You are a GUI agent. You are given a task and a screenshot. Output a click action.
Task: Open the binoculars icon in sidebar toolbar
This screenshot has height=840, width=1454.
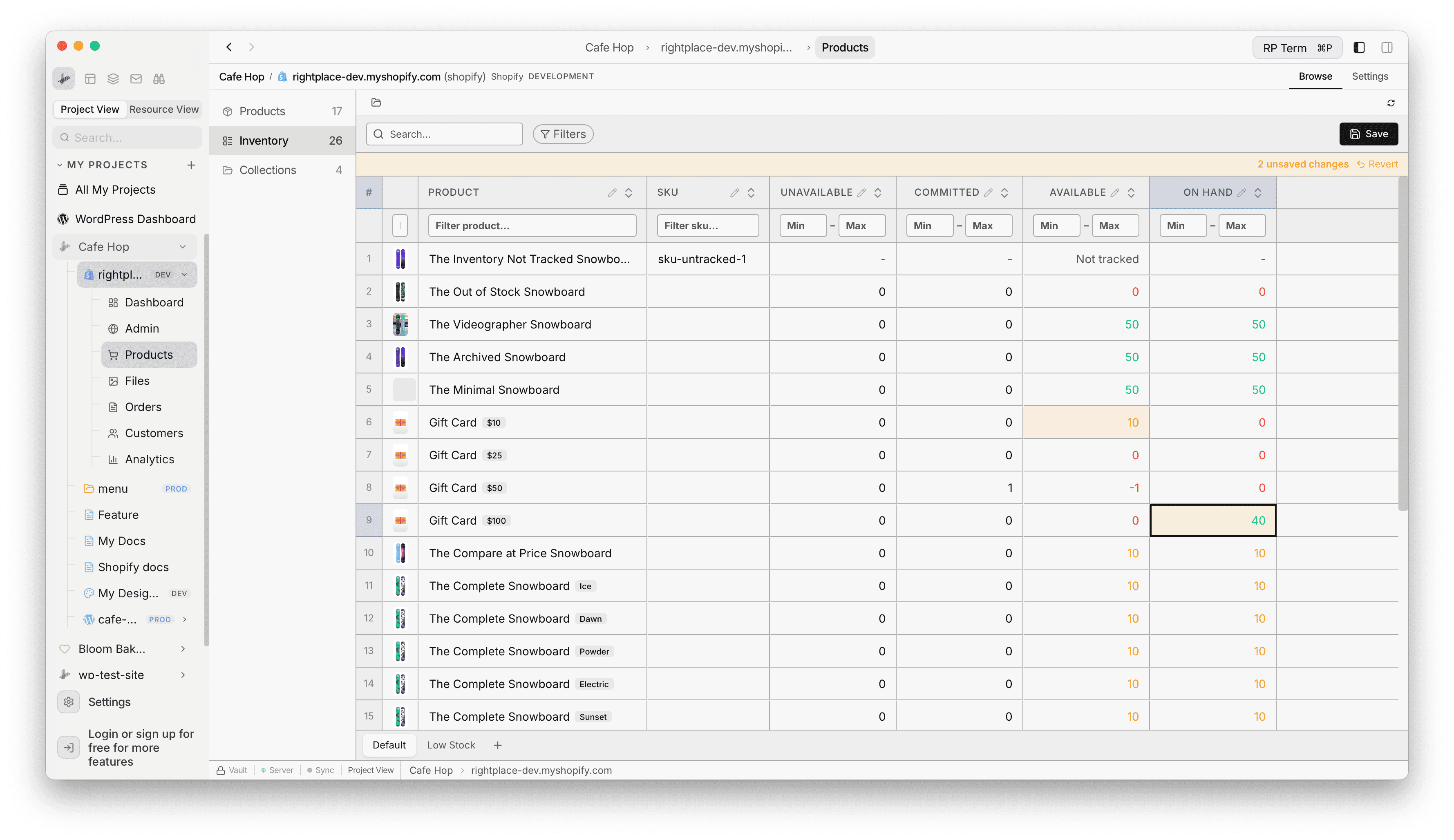point(159,78)
